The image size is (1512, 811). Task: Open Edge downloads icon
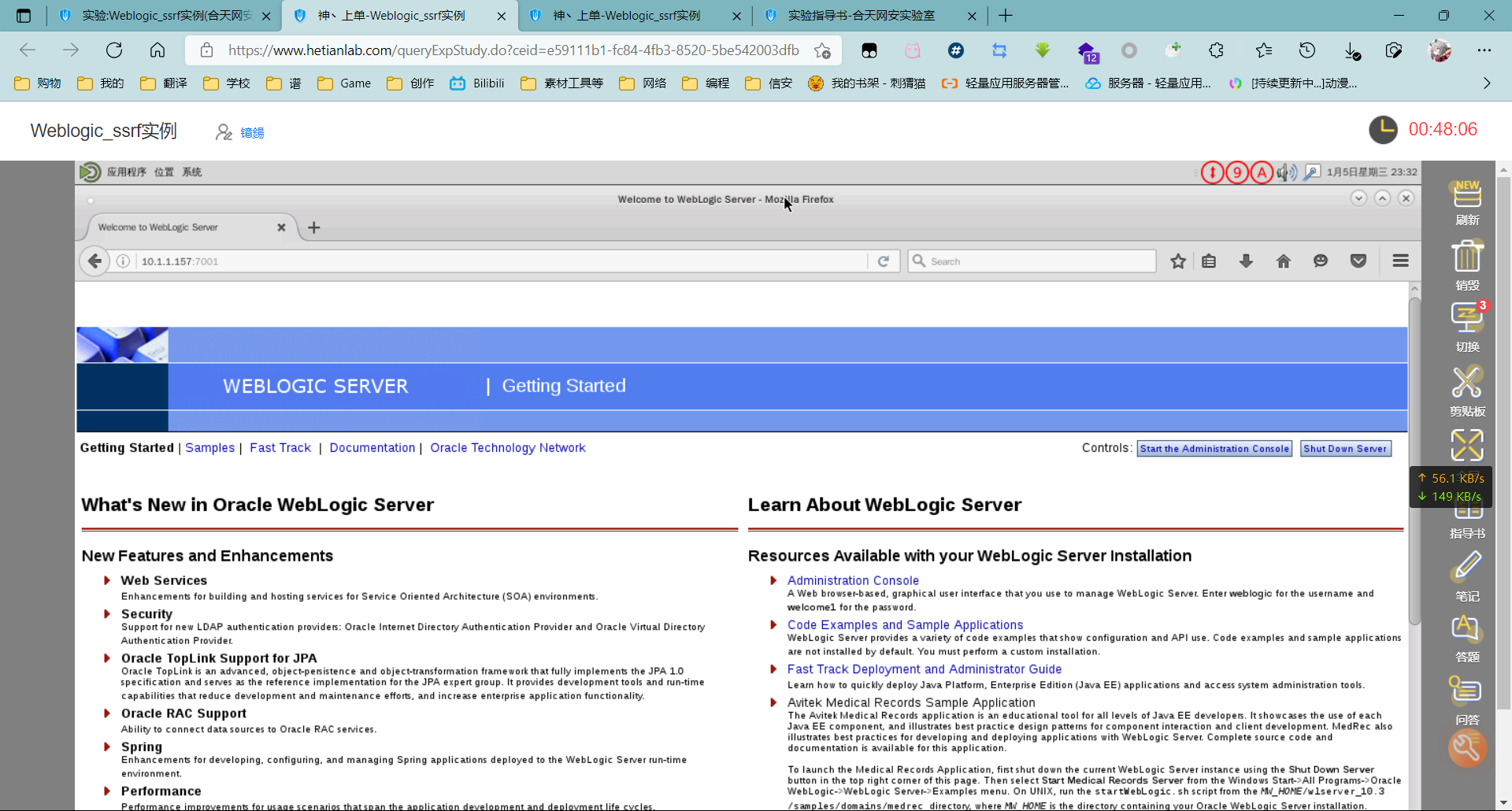click(1351, 50)
